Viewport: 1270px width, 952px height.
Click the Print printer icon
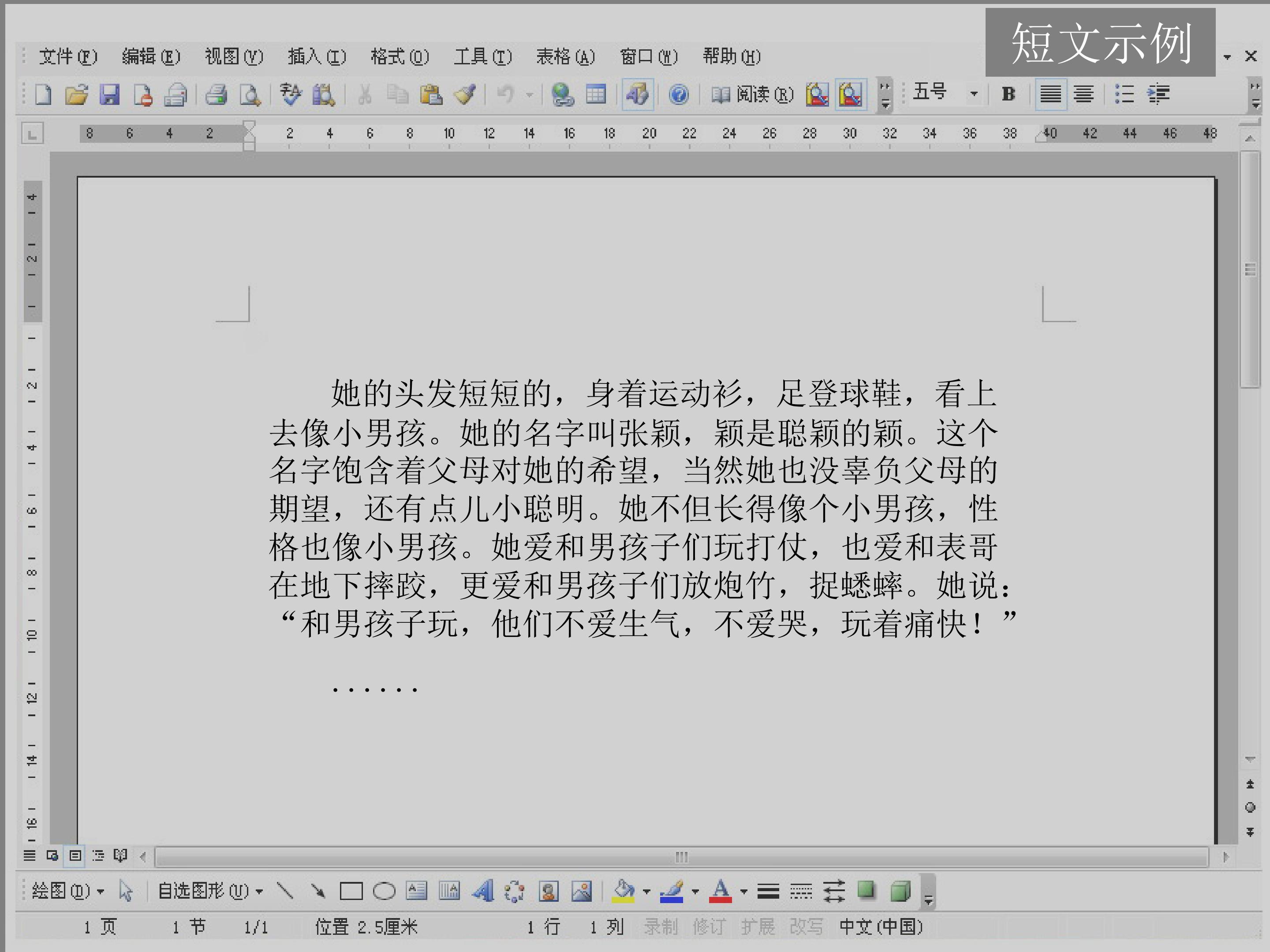tap(217, 94)
